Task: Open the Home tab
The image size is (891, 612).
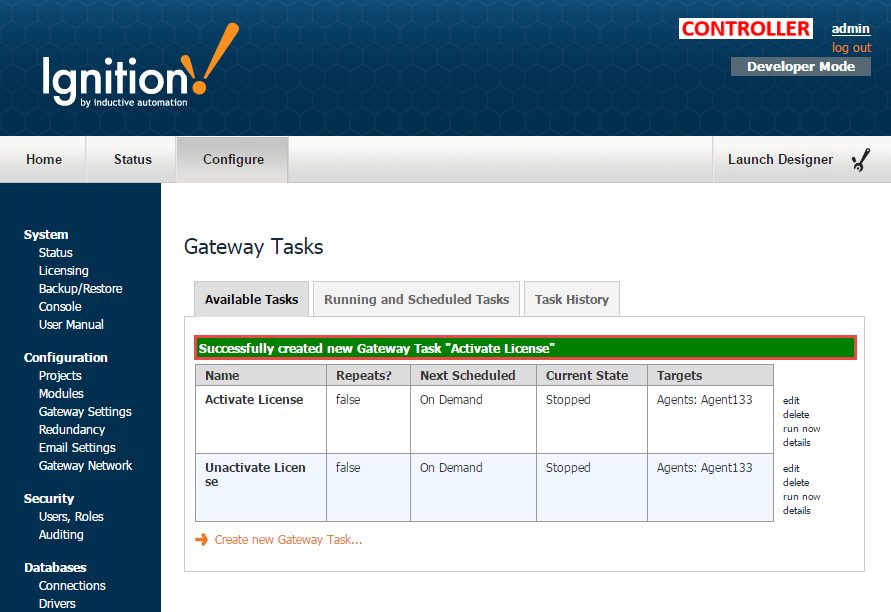Action: pos(44,160)
